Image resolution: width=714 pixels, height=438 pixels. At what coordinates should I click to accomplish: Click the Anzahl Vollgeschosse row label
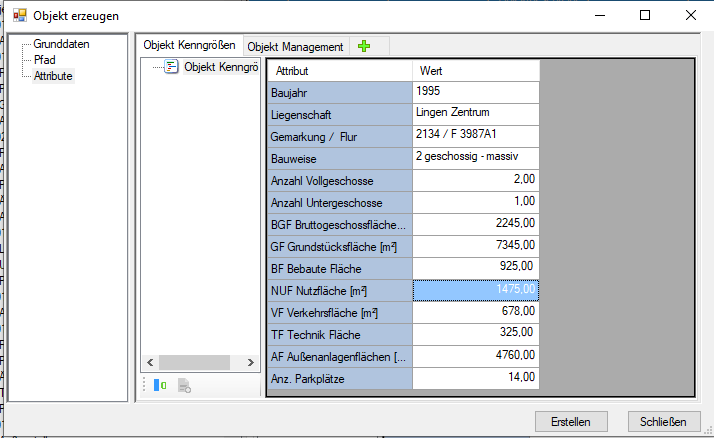coord(340,181)
